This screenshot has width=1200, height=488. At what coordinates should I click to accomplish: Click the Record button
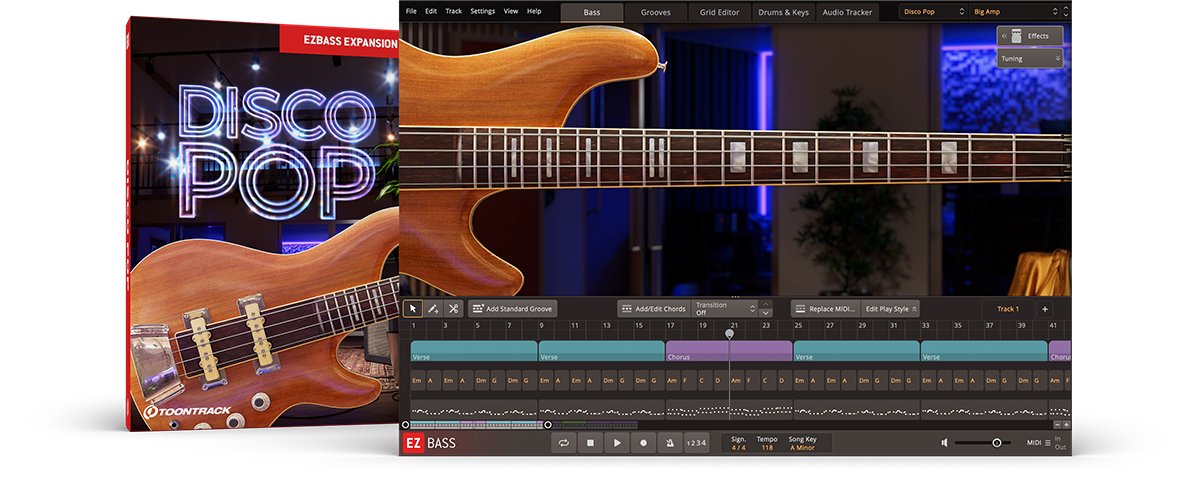pos(643,443)
